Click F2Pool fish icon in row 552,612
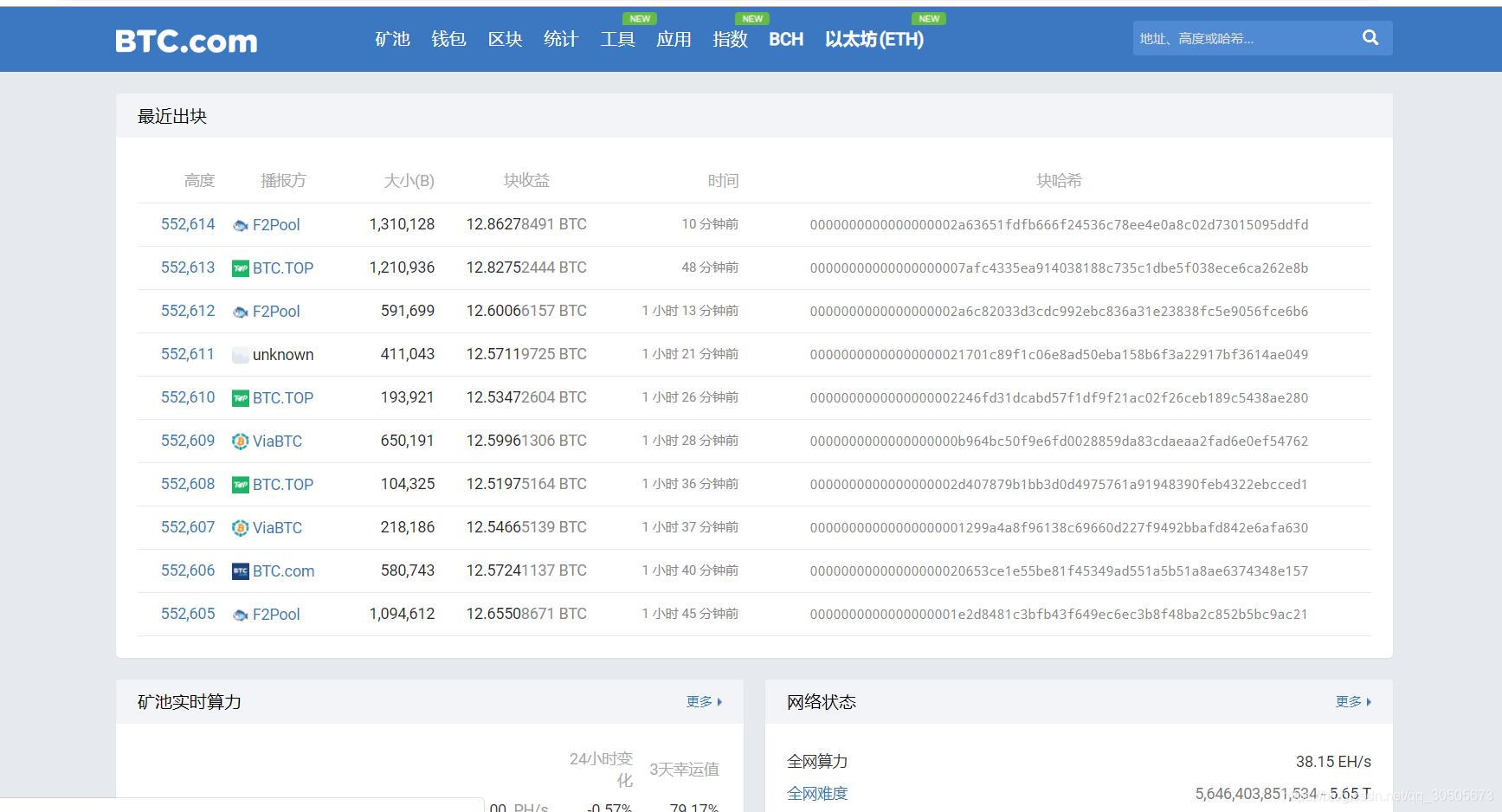Viewport: 1502px width, 812px height. 241,312
